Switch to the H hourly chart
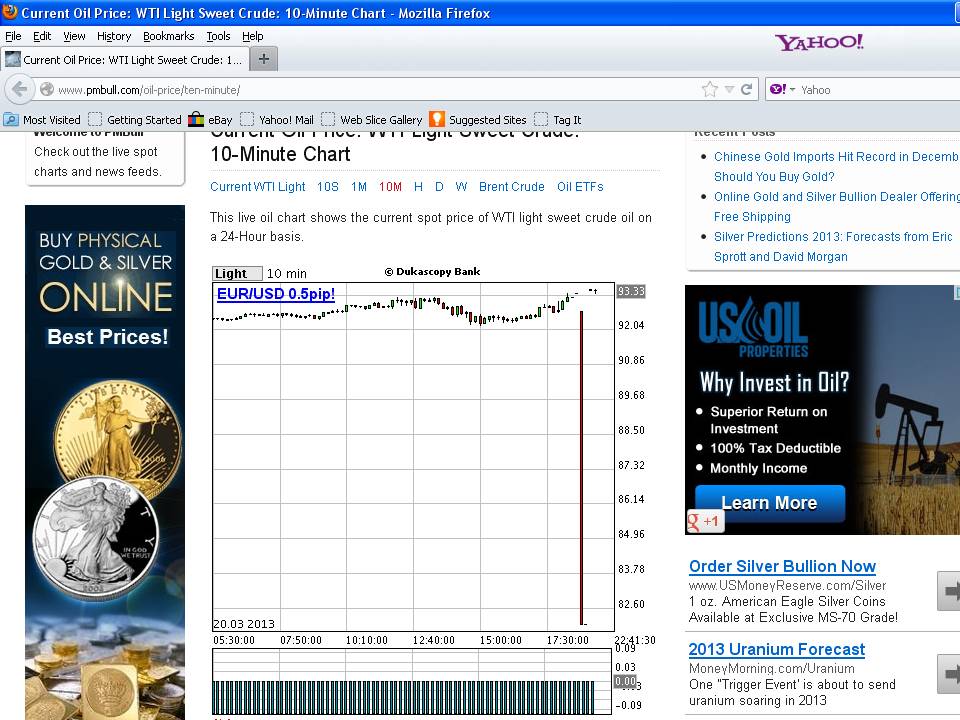This screenshot has height=720, width=960. [x=418, y=186]
